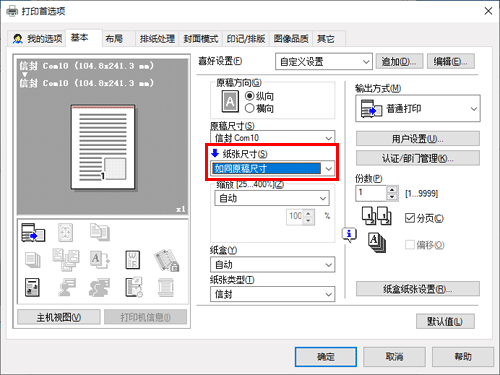Image resolution: width=500 pixels, height=375 pixels.
Task: Click printer icon in the title bar
Action: (12, 11)
